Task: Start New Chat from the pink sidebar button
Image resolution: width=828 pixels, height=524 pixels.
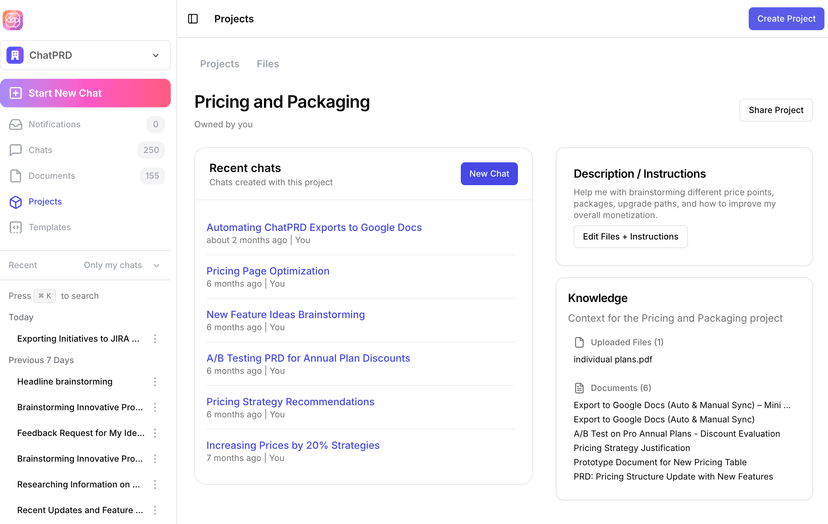Action: click(x=85, y=93)
